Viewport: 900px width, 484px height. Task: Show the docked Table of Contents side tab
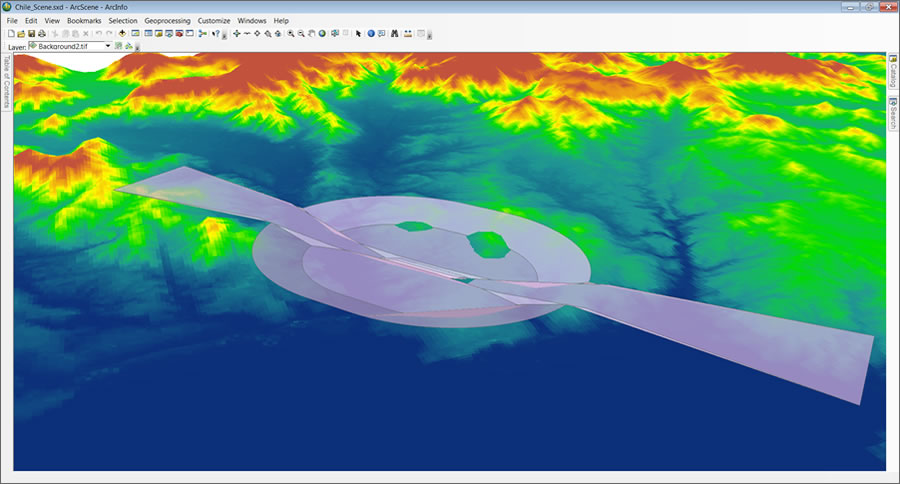pos(6,80)
